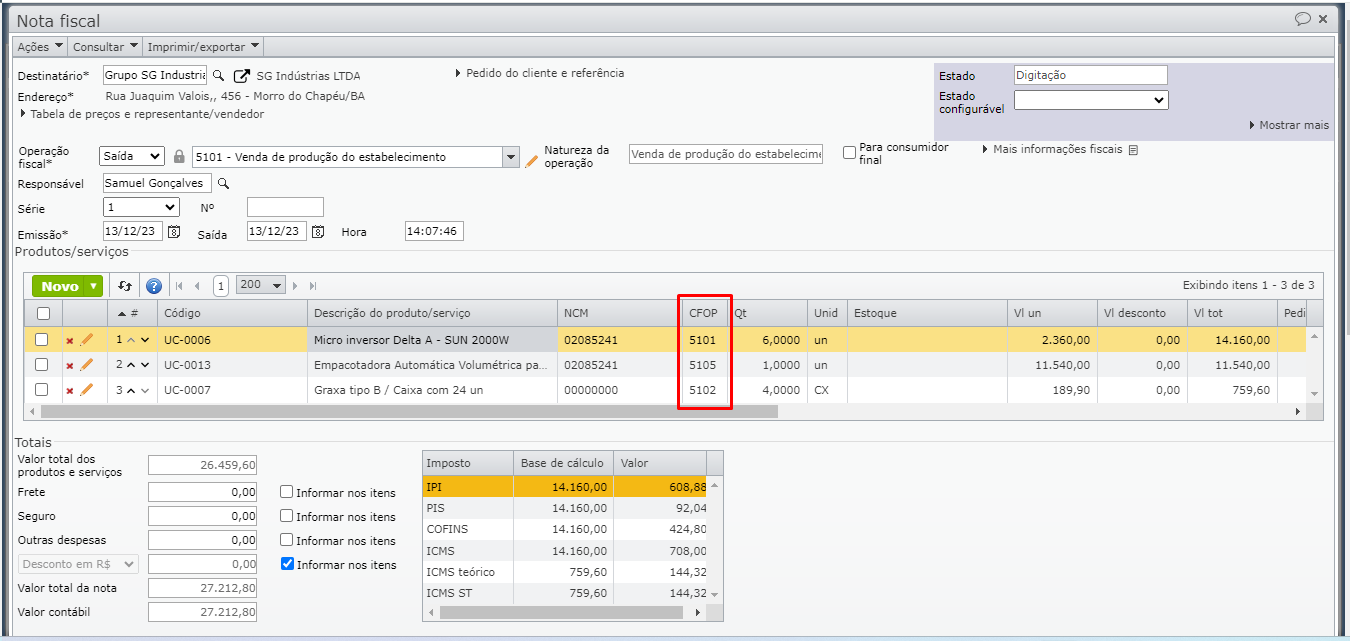The image size is (1350, 641).
Task: Open the Estado configurável dropdown
Action: click(1091, 100)
